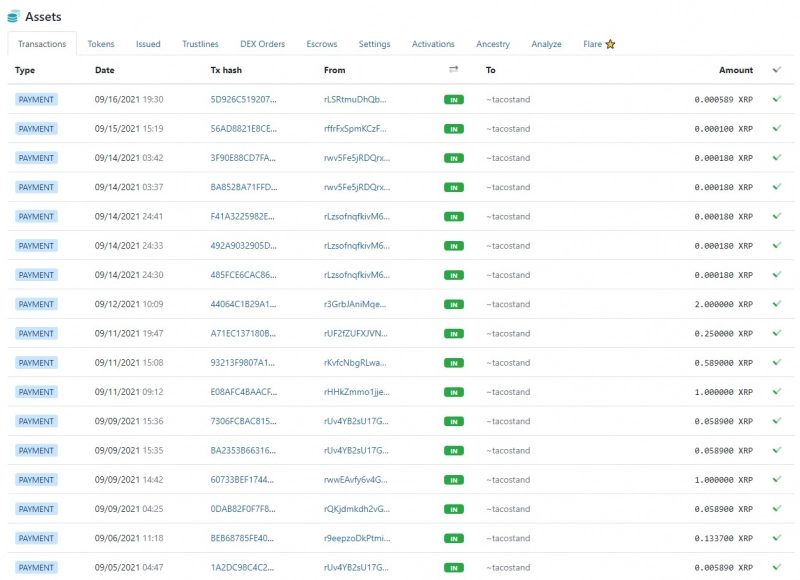Open the Tokens tab
Image resolution: width=800 pixels, height=580 pixels.
101,44
